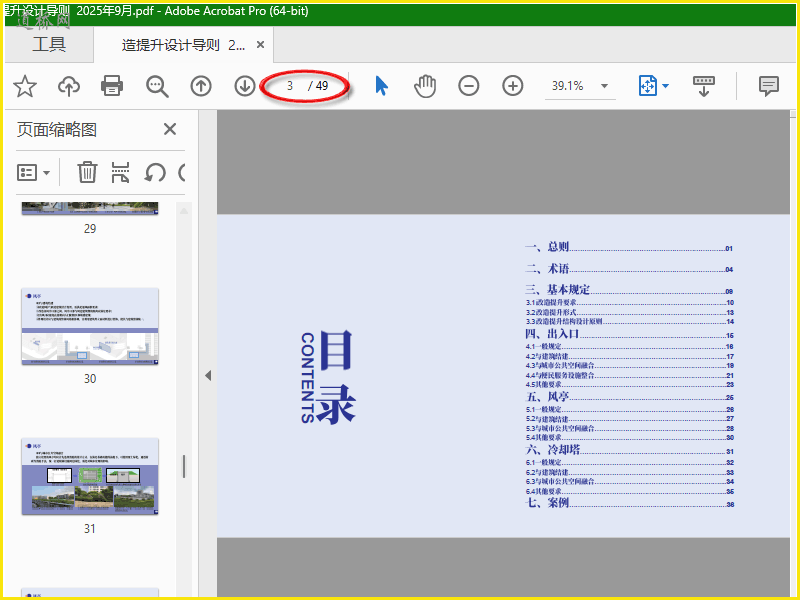This screenshot has width=800, height=600.
Task: Add a comment with speech bubble icon
Action: coord(768,86)
